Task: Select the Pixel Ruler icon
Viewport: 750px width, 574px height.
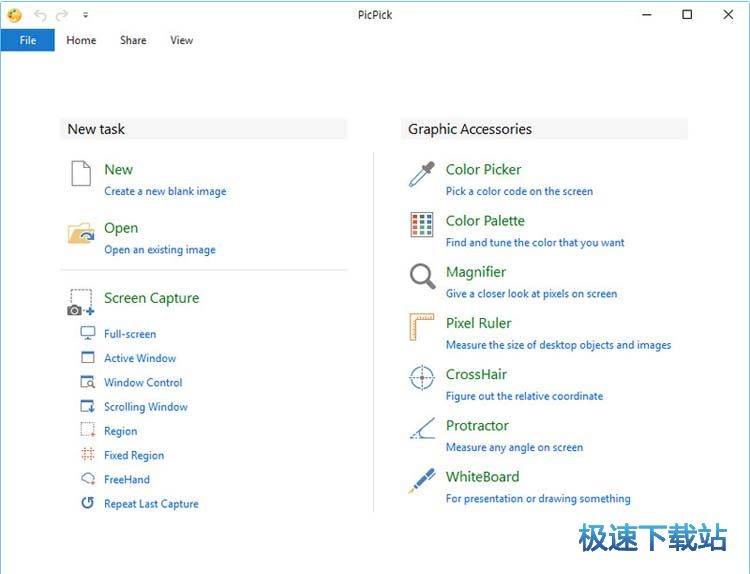Action: click(x=422, y=328)
